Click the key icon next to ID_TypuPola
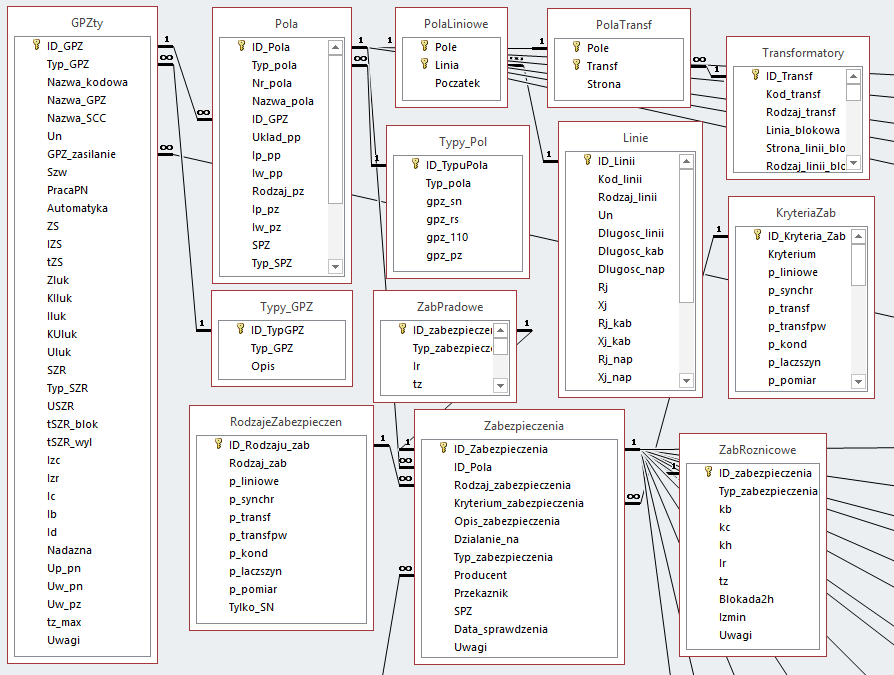The width and height of the screenshot is (894, 675). point(416,164)
